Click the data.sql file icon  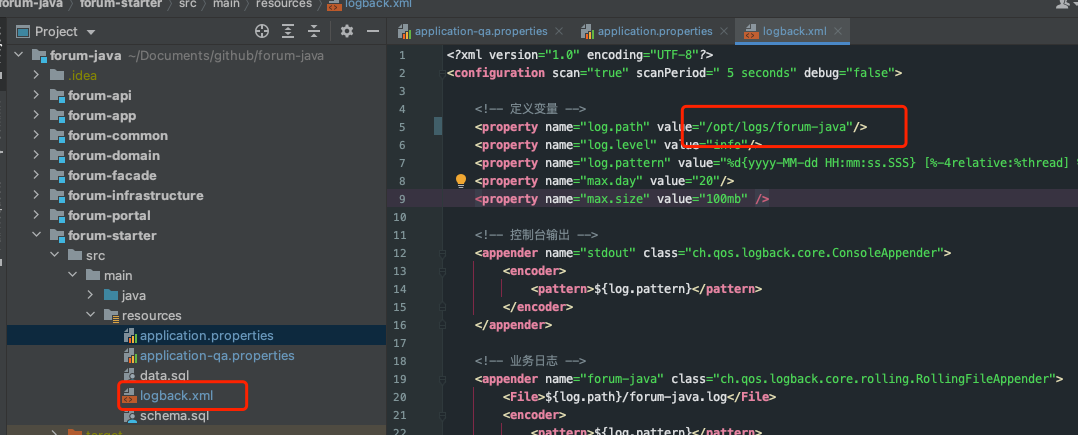coord(129,375)
